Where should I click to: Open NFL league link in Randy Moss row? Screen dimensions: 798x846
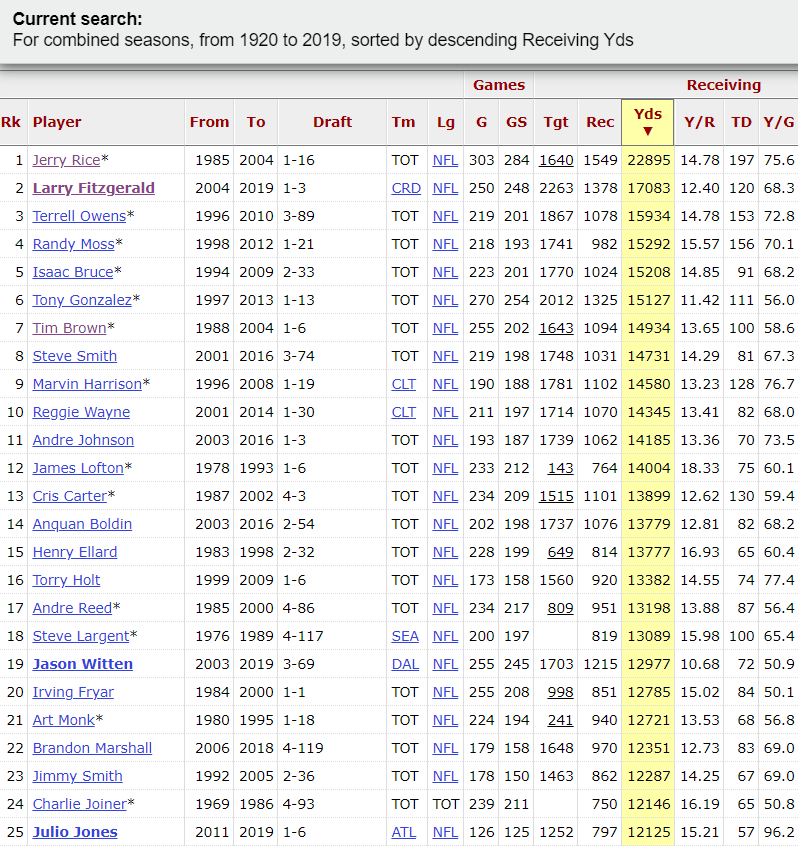(x=445, y=244)
